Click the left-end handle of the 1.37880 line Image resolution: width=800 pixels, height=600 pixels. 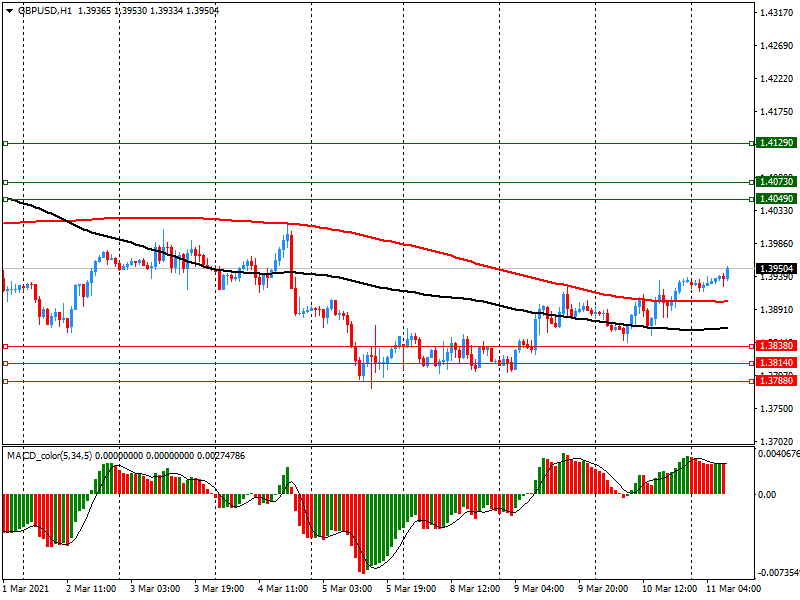point(6,381)
